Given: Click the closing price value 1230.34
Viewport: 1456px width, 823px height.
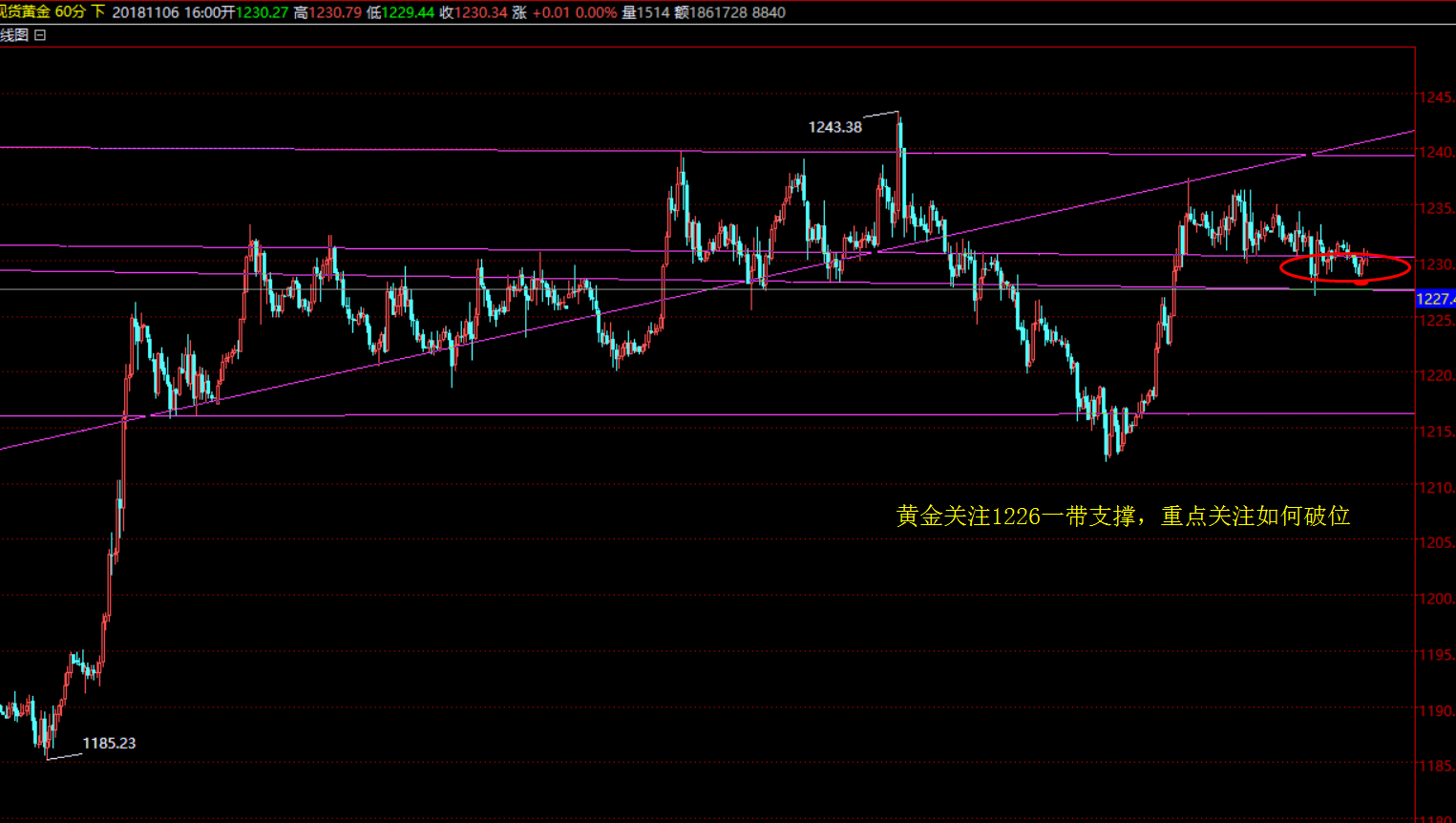Looking at the screenshot, I should click(x=481, y=12).
